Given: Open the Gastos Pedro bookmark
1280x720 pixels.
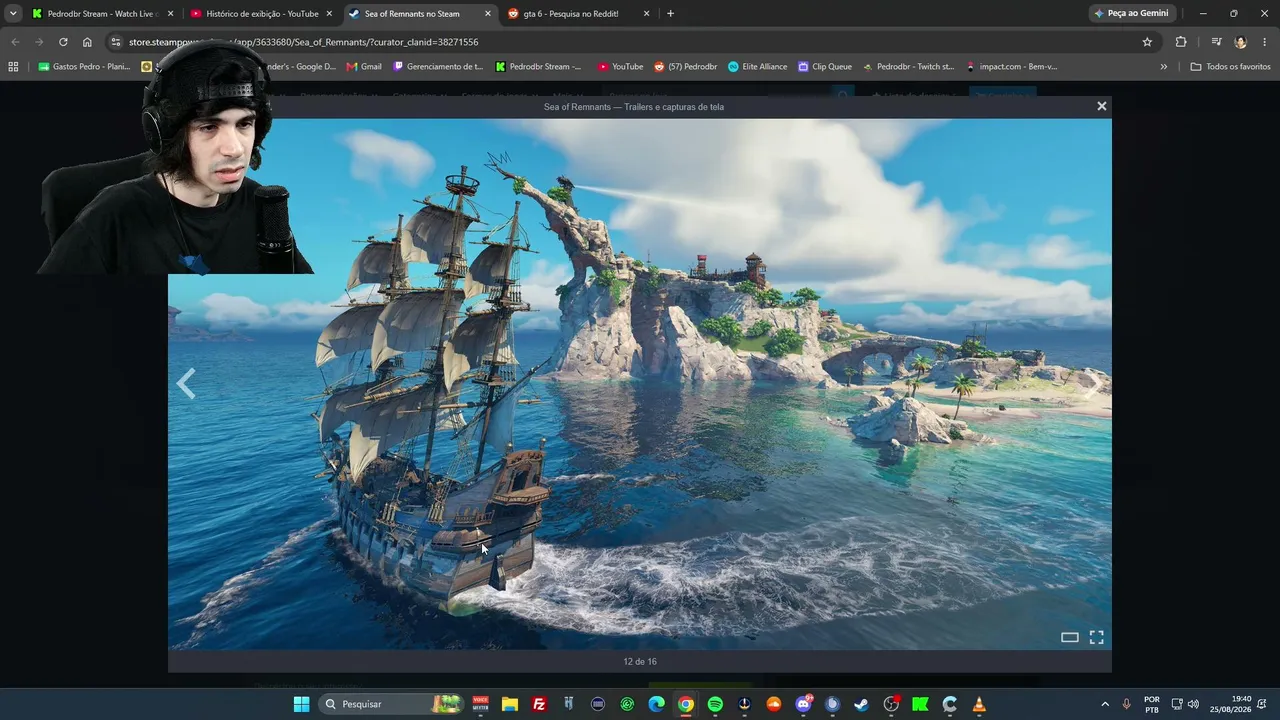Looking at the screenshot, I should [x=84, y=67].
